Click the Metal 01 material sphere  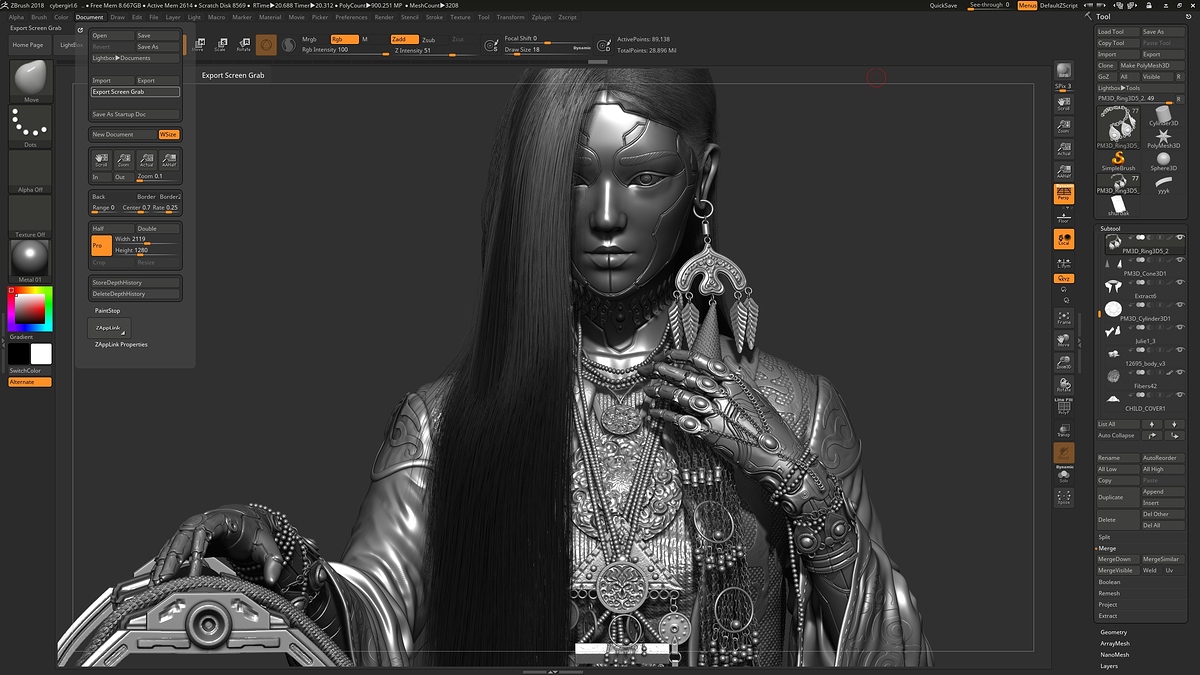tap(30, 259)
